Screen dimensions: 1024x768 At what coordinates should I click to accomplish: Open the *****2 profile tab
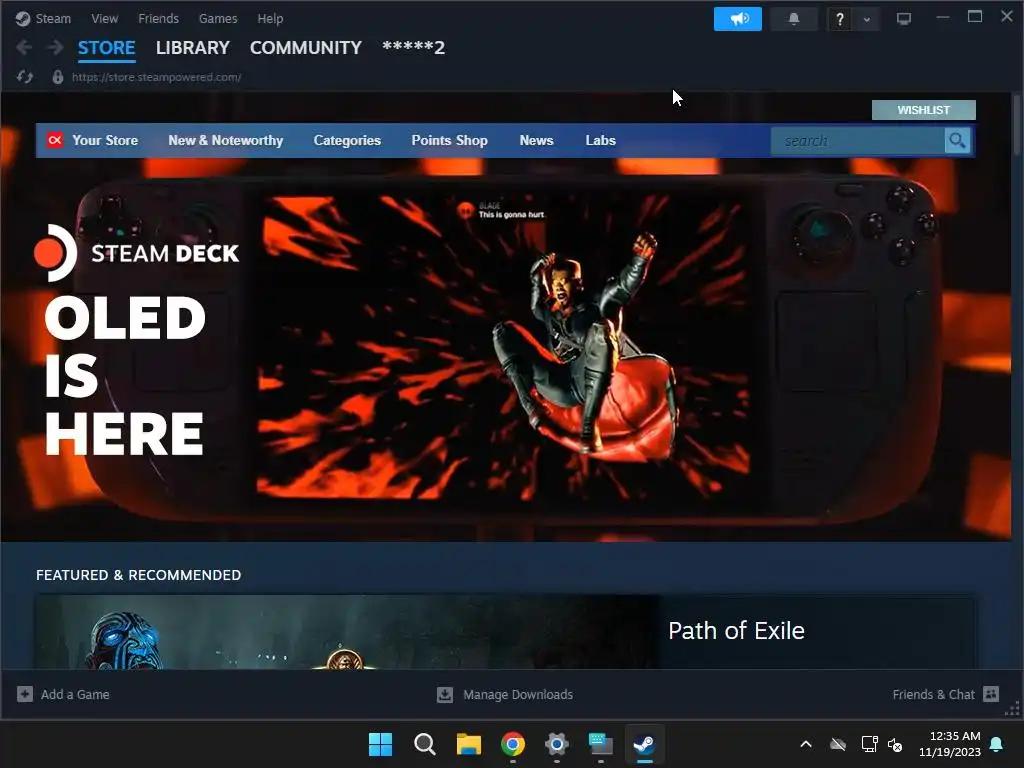tap(413, 48)
